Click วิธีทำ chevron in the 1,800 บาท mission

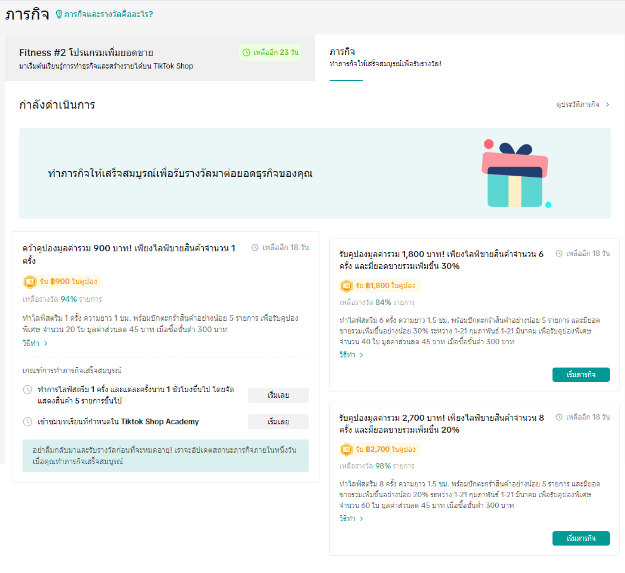pos(362,355)
